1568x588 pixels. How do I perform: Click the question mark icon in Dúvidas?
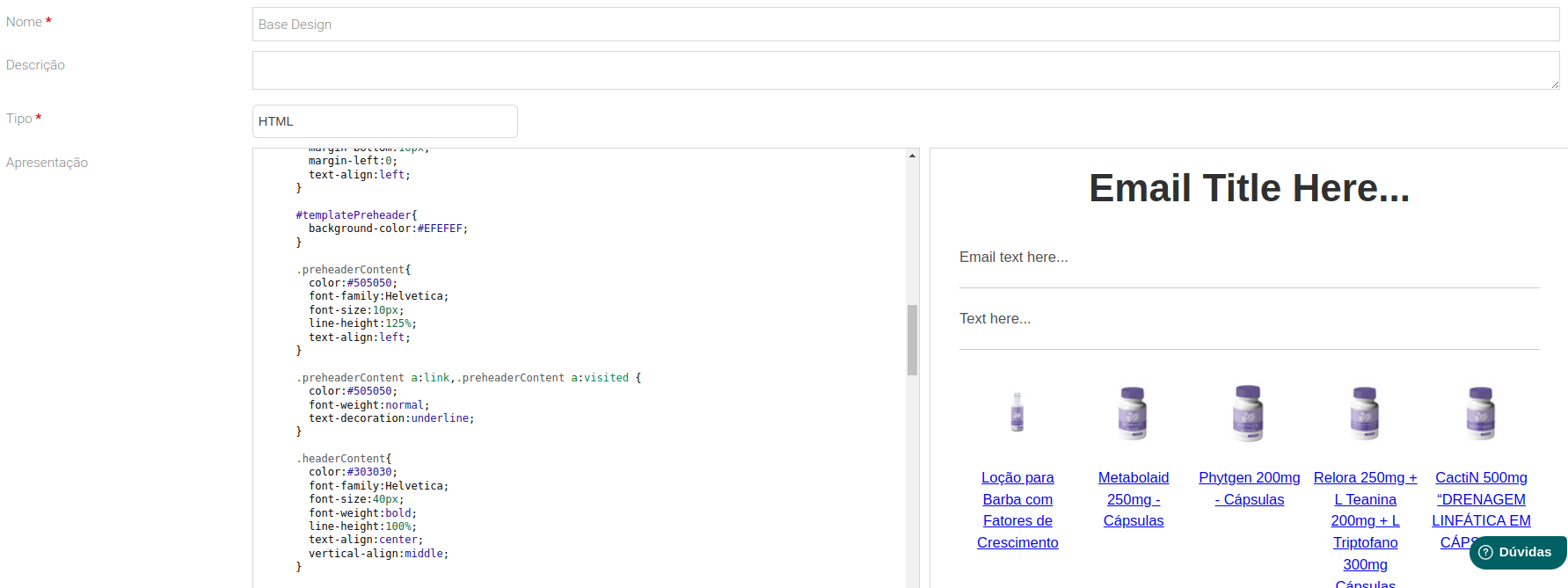(1486, 552)
